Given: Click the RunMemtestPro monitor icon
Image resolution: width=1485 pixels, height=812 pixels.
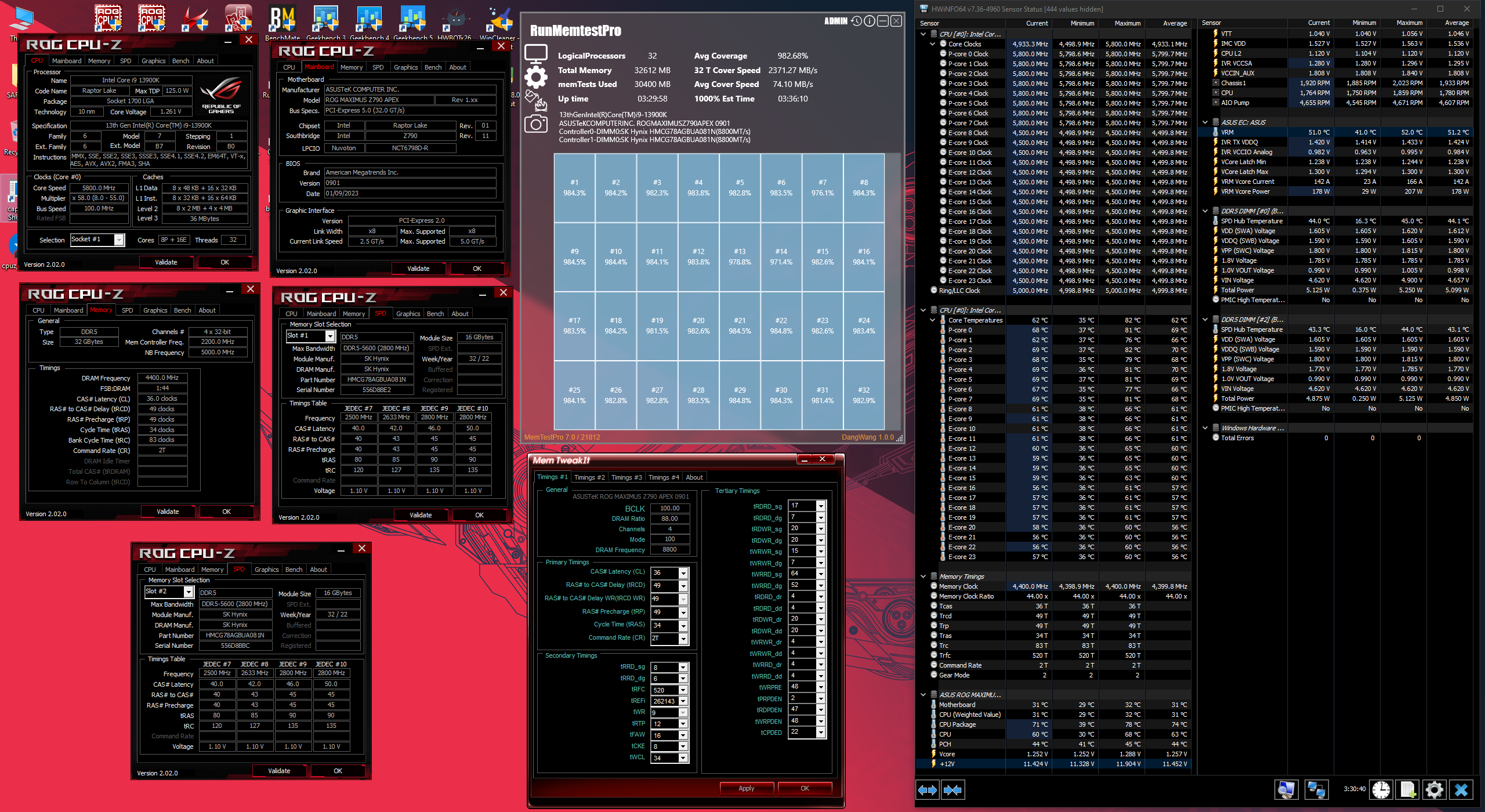Looking at the screenshot, I should (535, 53).
